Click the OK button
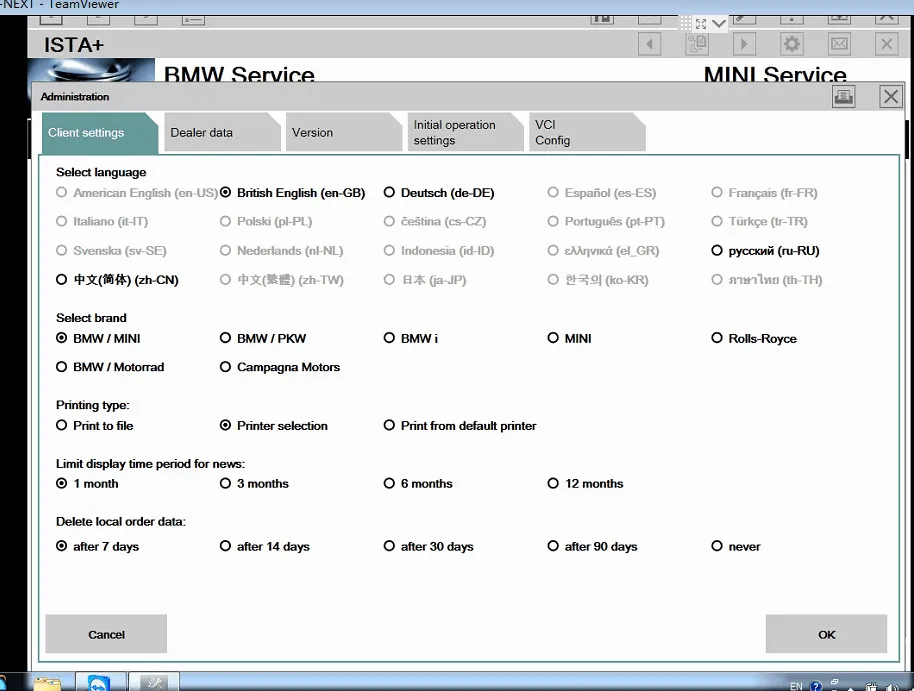914x691 pixels. pyautogui.click(x=826, y=634)
